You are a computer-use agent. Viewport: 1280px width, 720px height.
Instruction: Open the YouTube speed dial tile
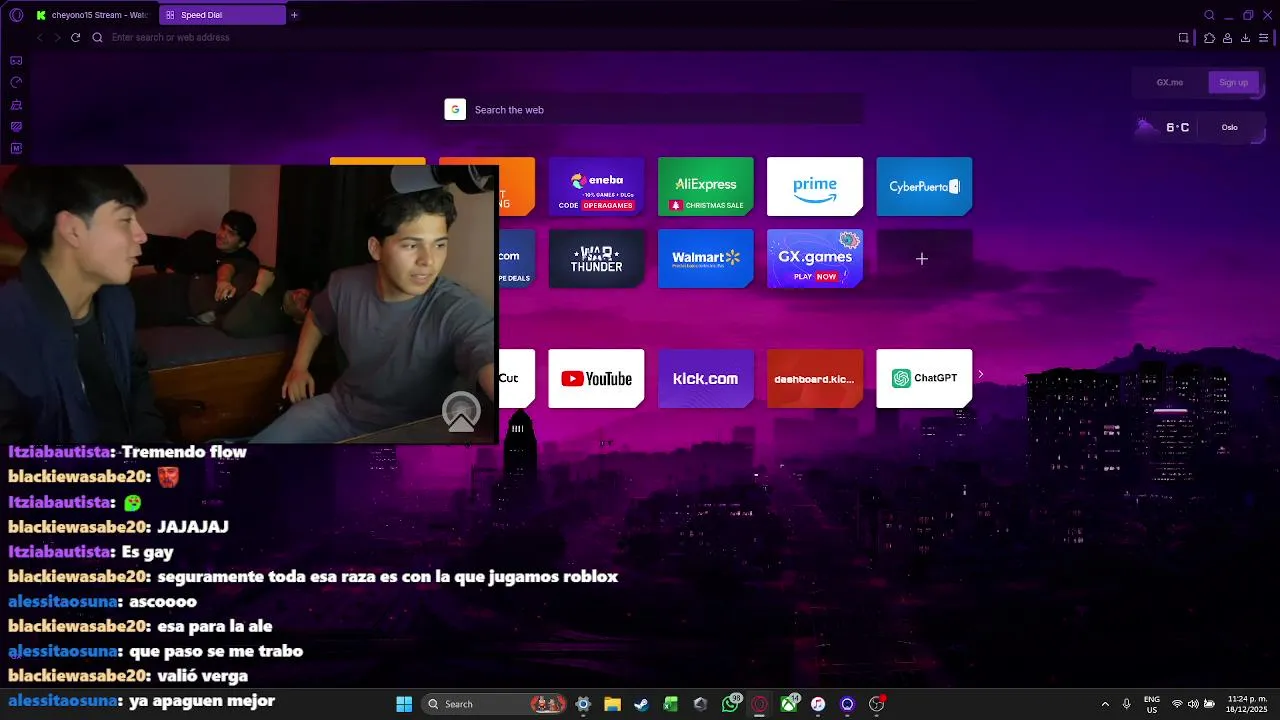coord(596,378)
